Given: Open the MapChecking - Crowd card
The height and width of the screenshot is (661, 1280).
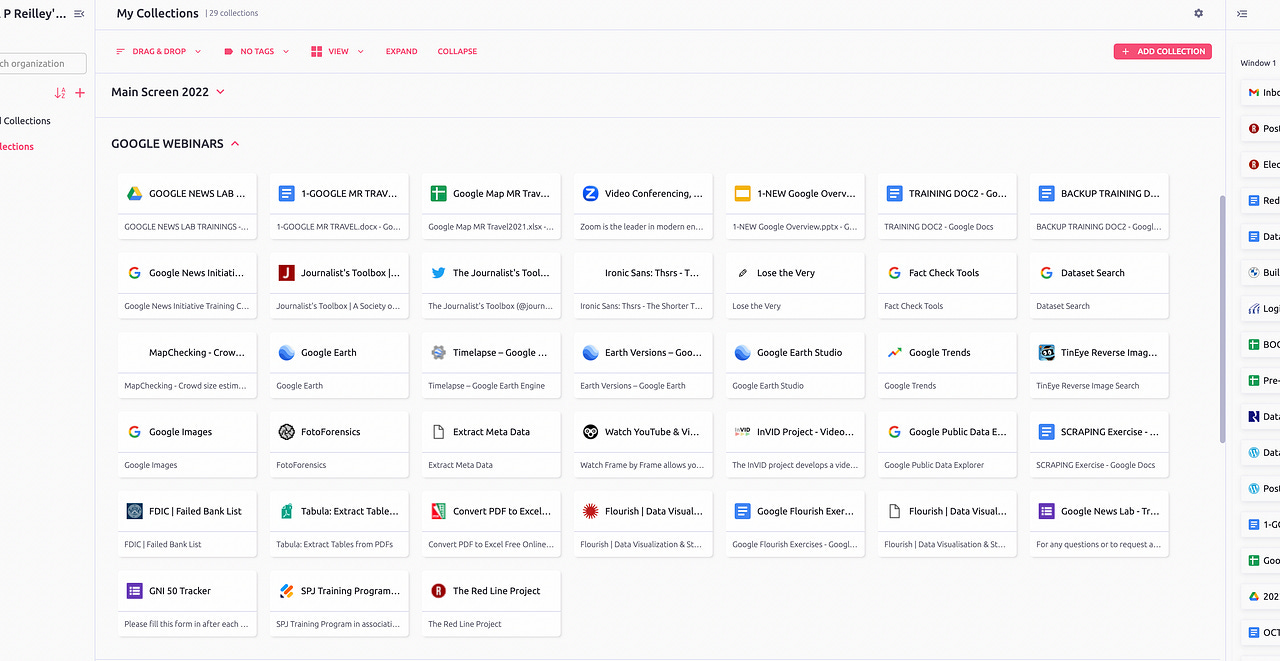Looking at the screenshot, I should coord(187,365).
